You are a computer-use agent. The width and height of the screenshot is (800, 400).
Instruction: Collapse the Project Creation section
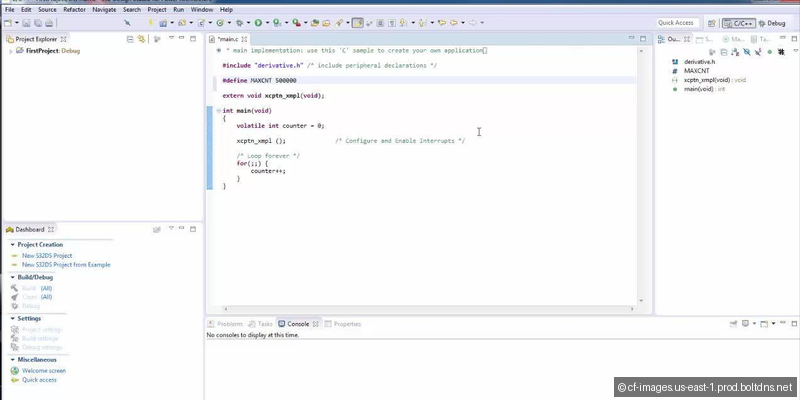[x=12, y=244]
